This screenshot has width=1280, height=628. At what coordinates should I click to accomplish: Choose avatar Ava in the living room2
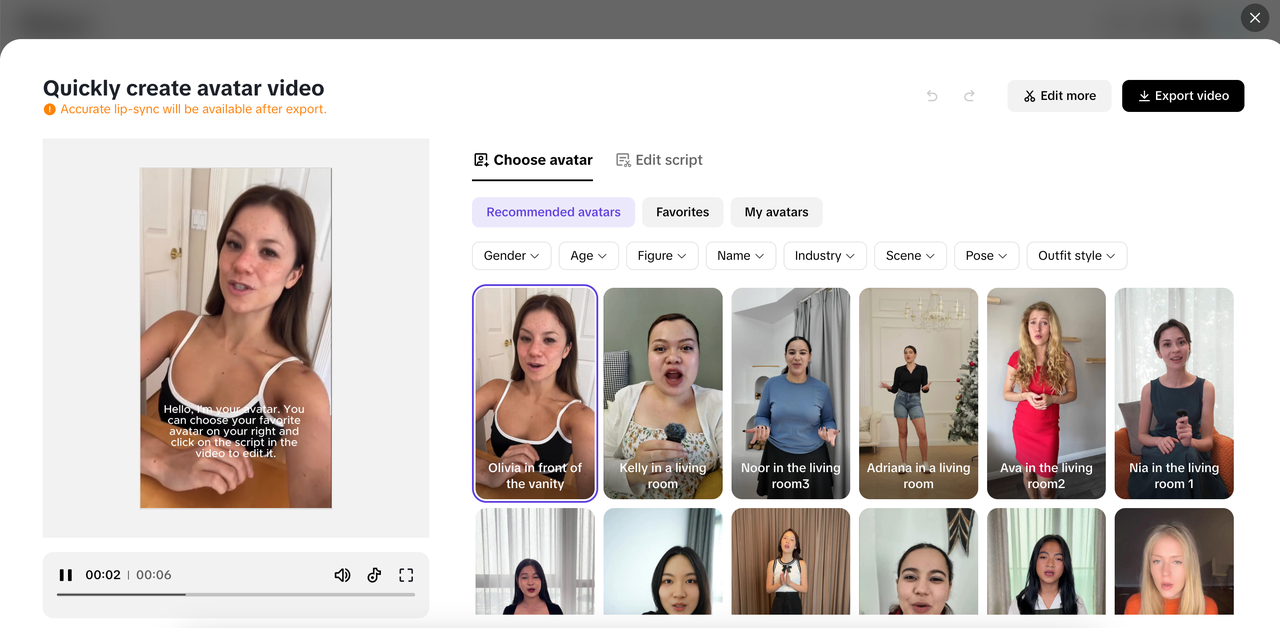pyautogui.click(x=1046, y=393)
